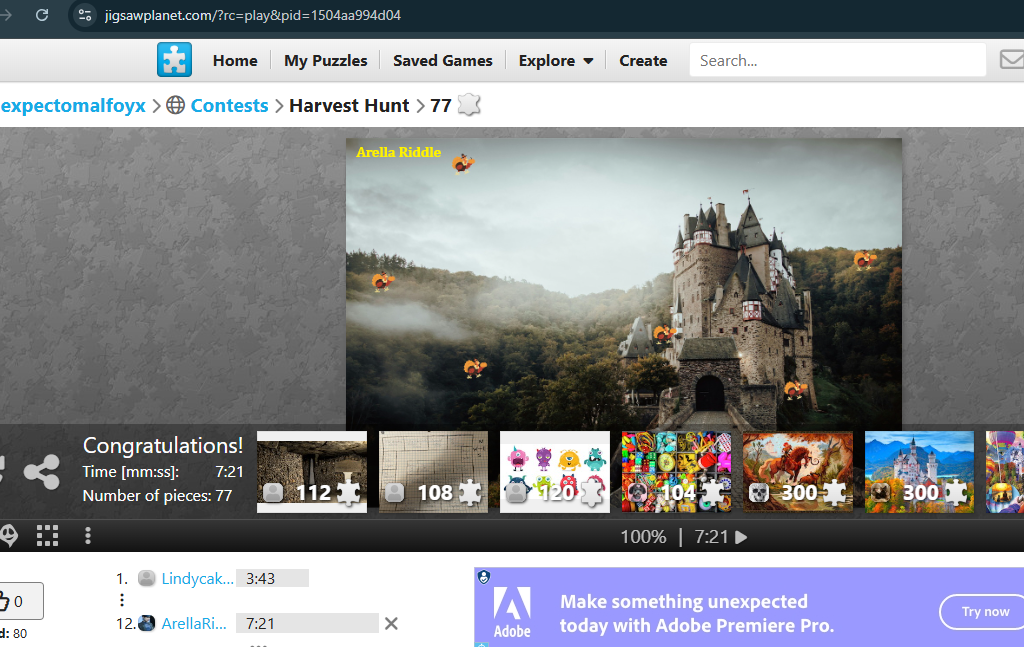The height and width of the screenshot is (647, 1024).
Task: Open the Home menu item
Action: tap(235, 61)
